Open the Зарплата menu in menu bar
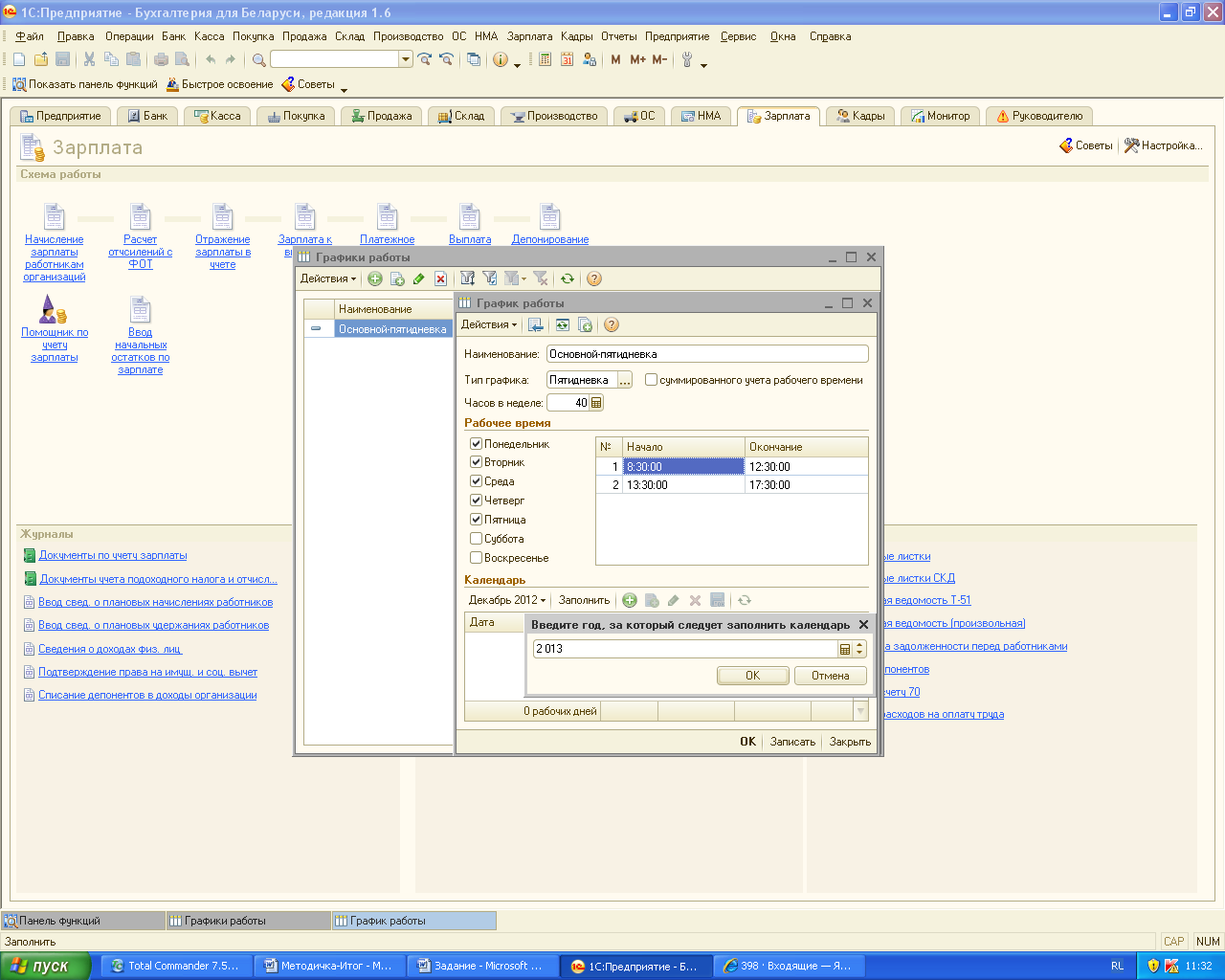Image resolution: width=1225 pixels, height=980 pixels. [x=529, y=36]
